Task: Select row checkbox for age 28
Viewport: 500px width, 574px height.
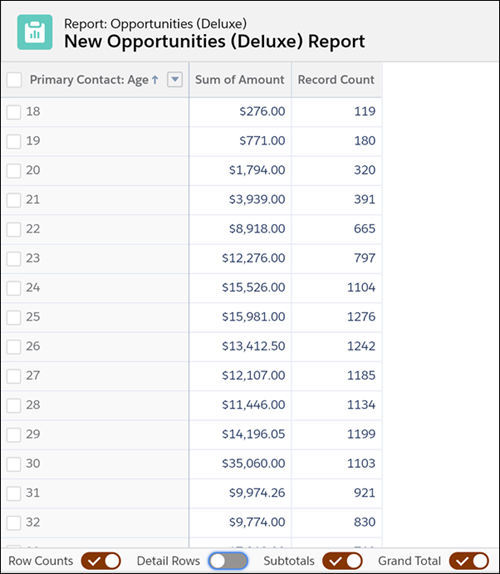Action: point(14,405)
